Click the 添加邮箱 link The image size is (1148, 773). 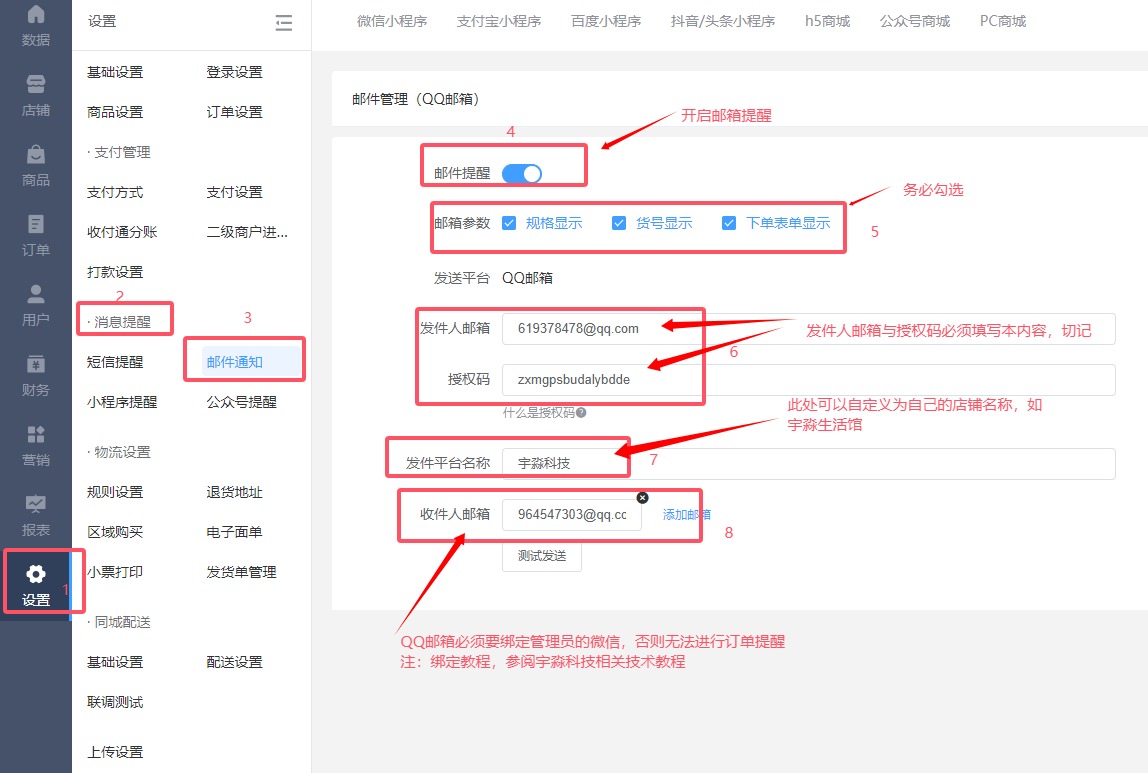(686, 514)
